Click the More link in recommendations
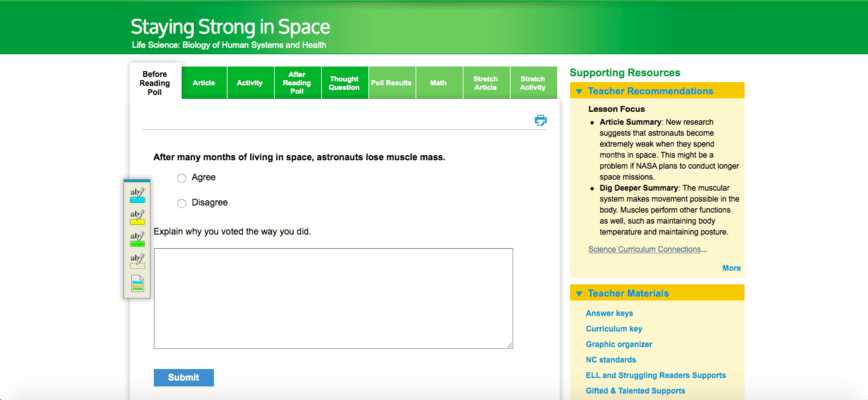The width and height of the screenshot is (868, 400). tap(731, 268)
